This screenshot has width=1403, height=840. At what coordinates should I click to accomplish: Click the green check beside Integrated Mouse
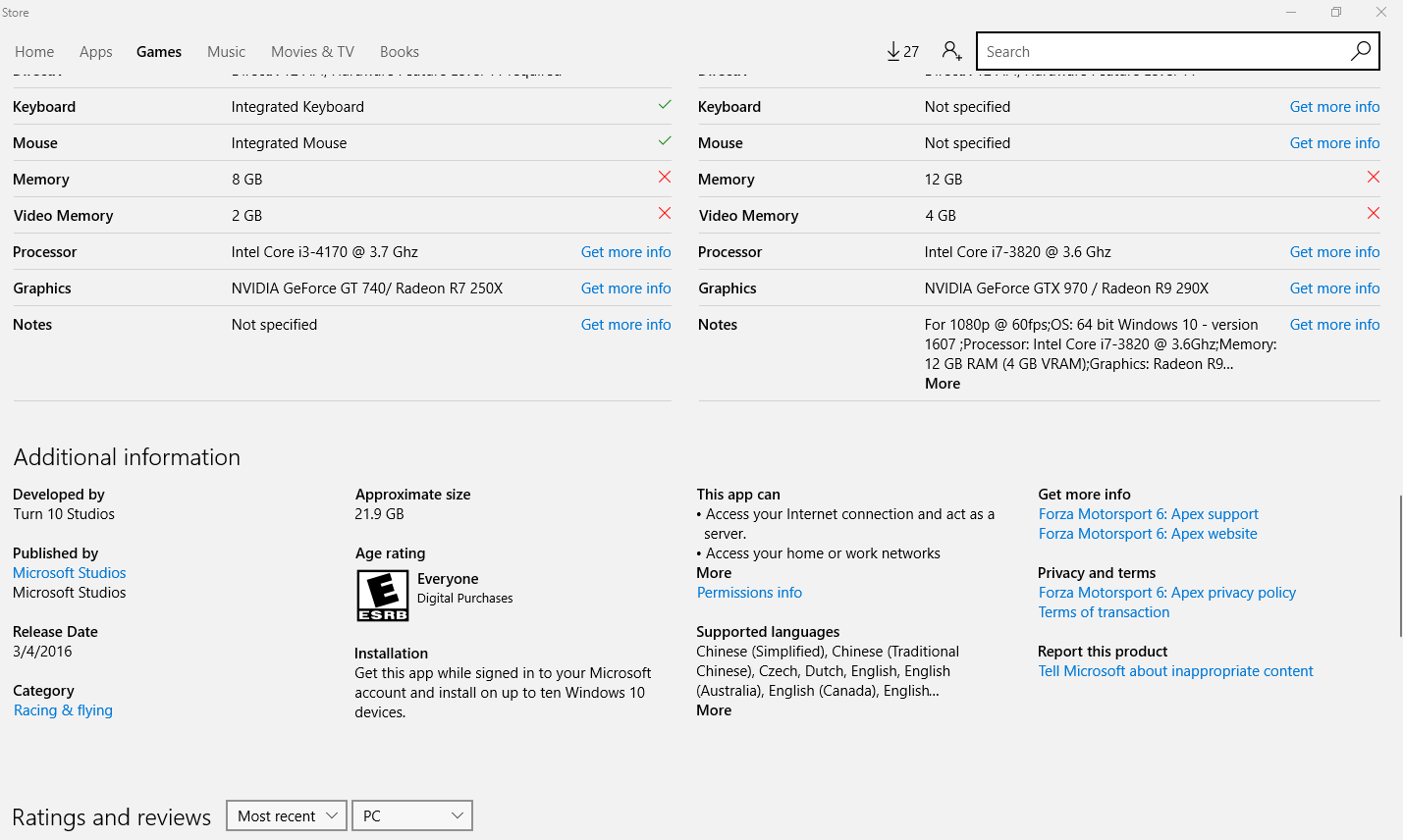click(x=665, y=141)
